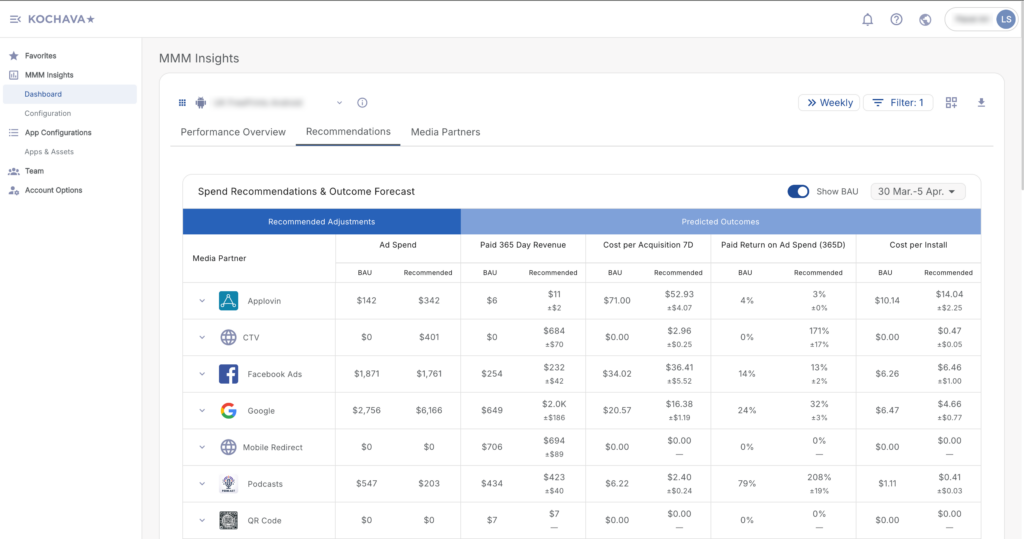
Task: Toggle the Show BAU switch
Action: (x=798, y=191)
